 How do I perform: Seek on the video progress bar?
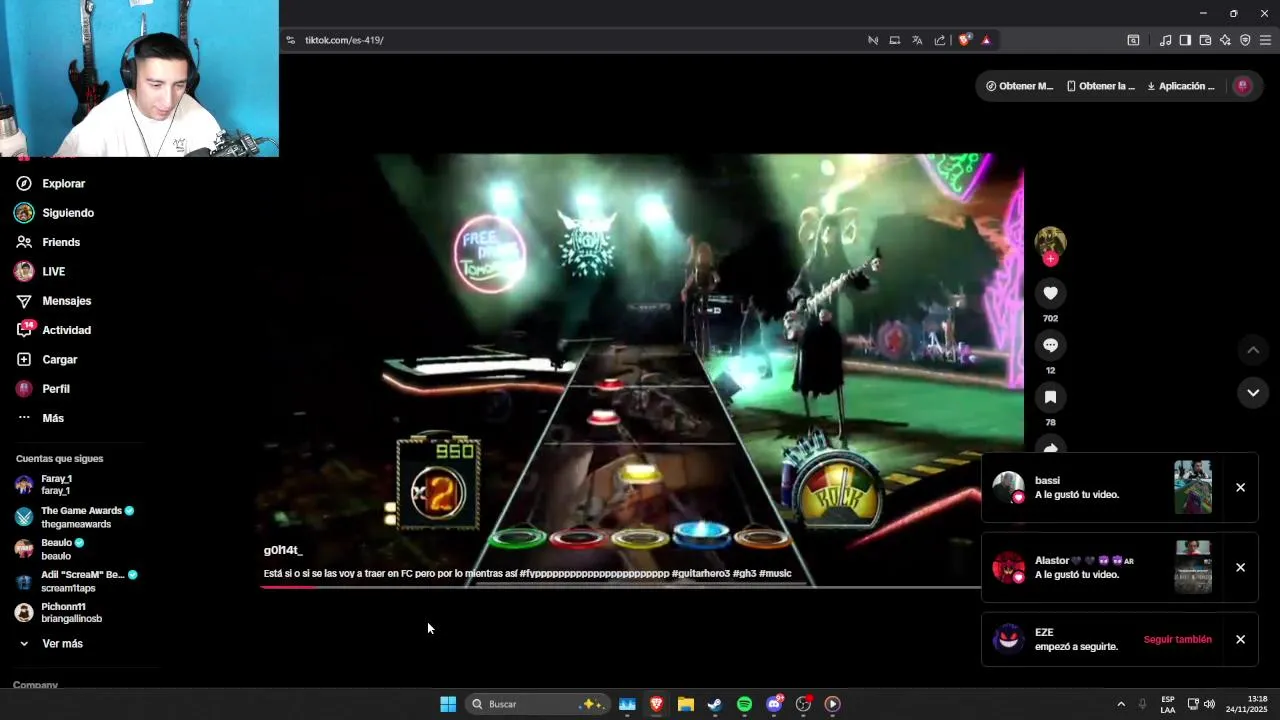point(620,587)
